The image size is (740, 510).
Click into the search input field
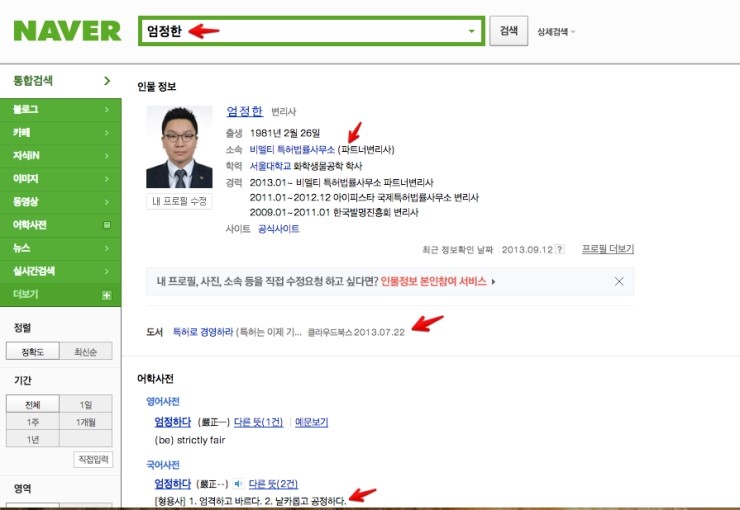pyautogui.click(x=300, y=31)
